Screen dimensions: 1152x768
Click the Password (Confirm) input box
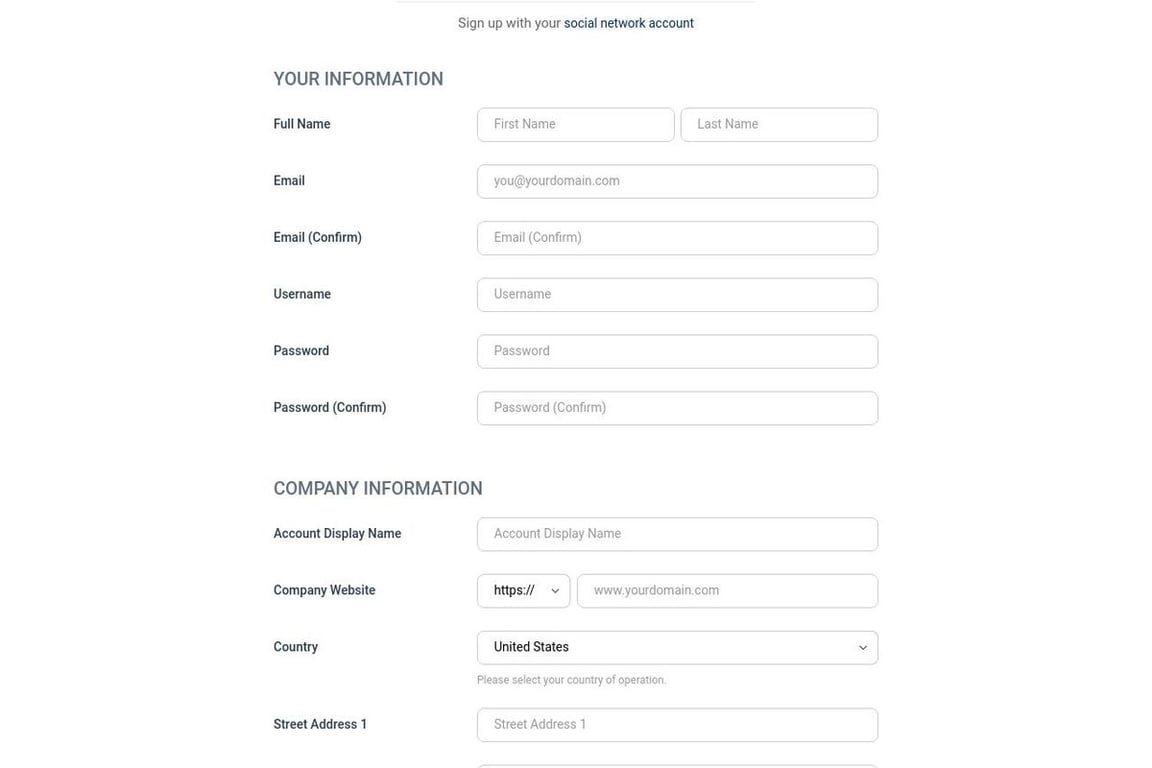(x=677, y=408)
